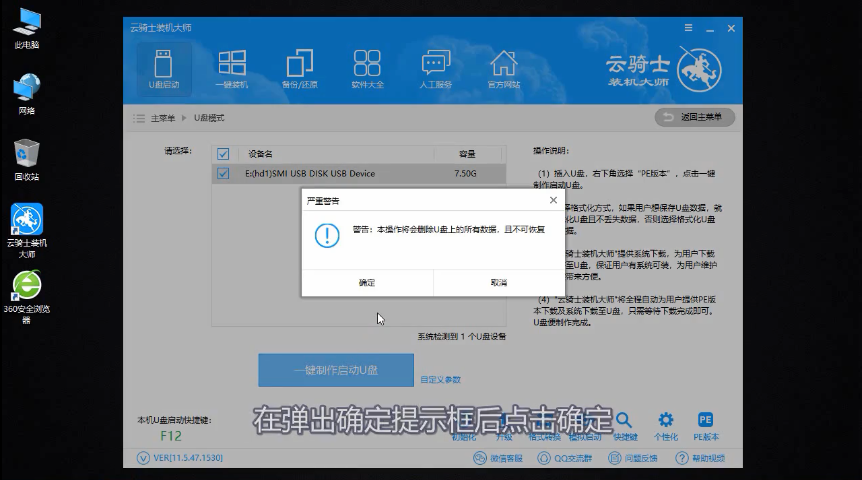The height and width of the screenshot is (480, 862).
Task: Close the 严重警告 dialog
Action: [553, 200]
